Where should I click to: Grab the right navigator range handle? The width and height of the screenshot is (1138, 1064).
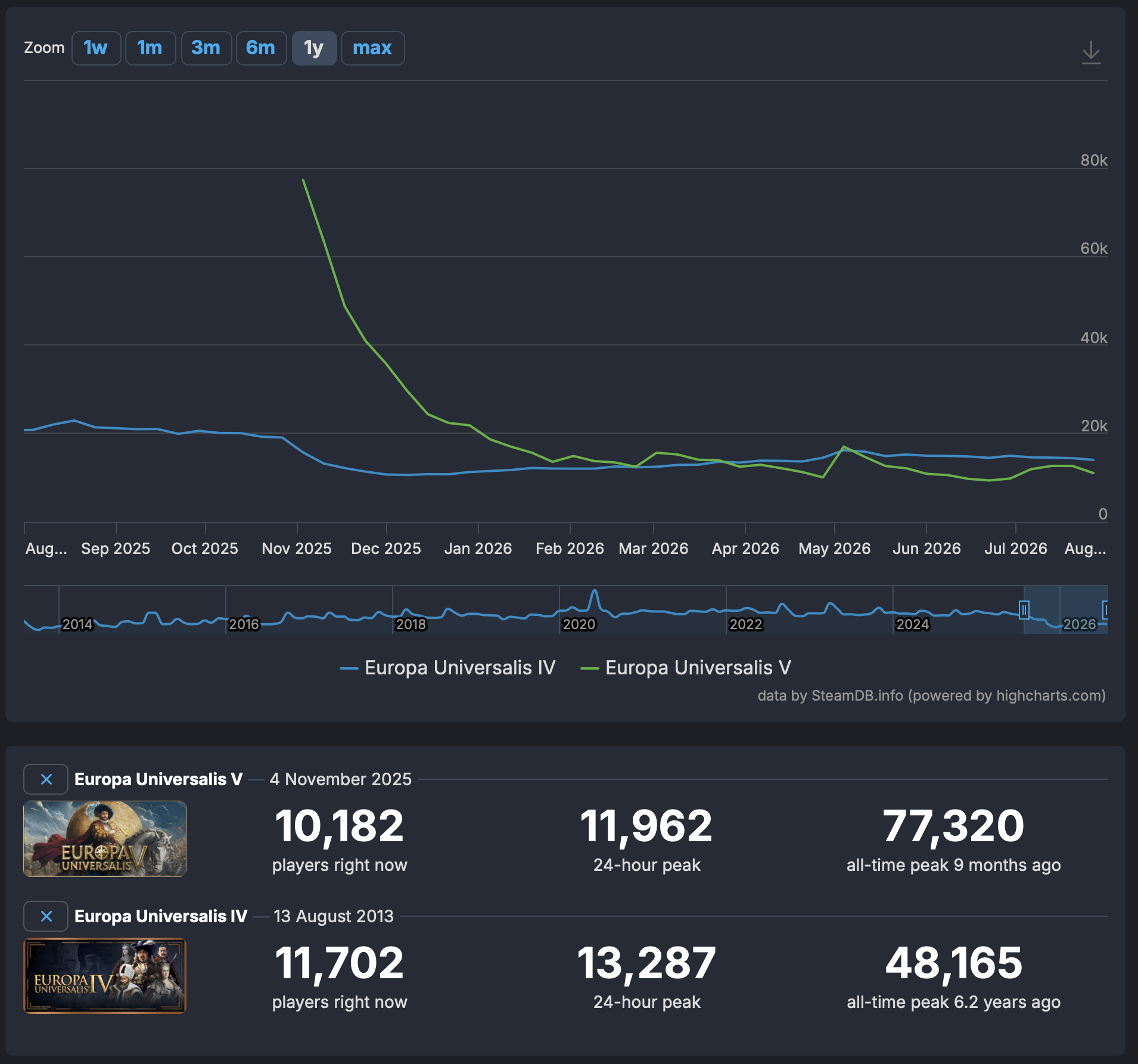1105,610
